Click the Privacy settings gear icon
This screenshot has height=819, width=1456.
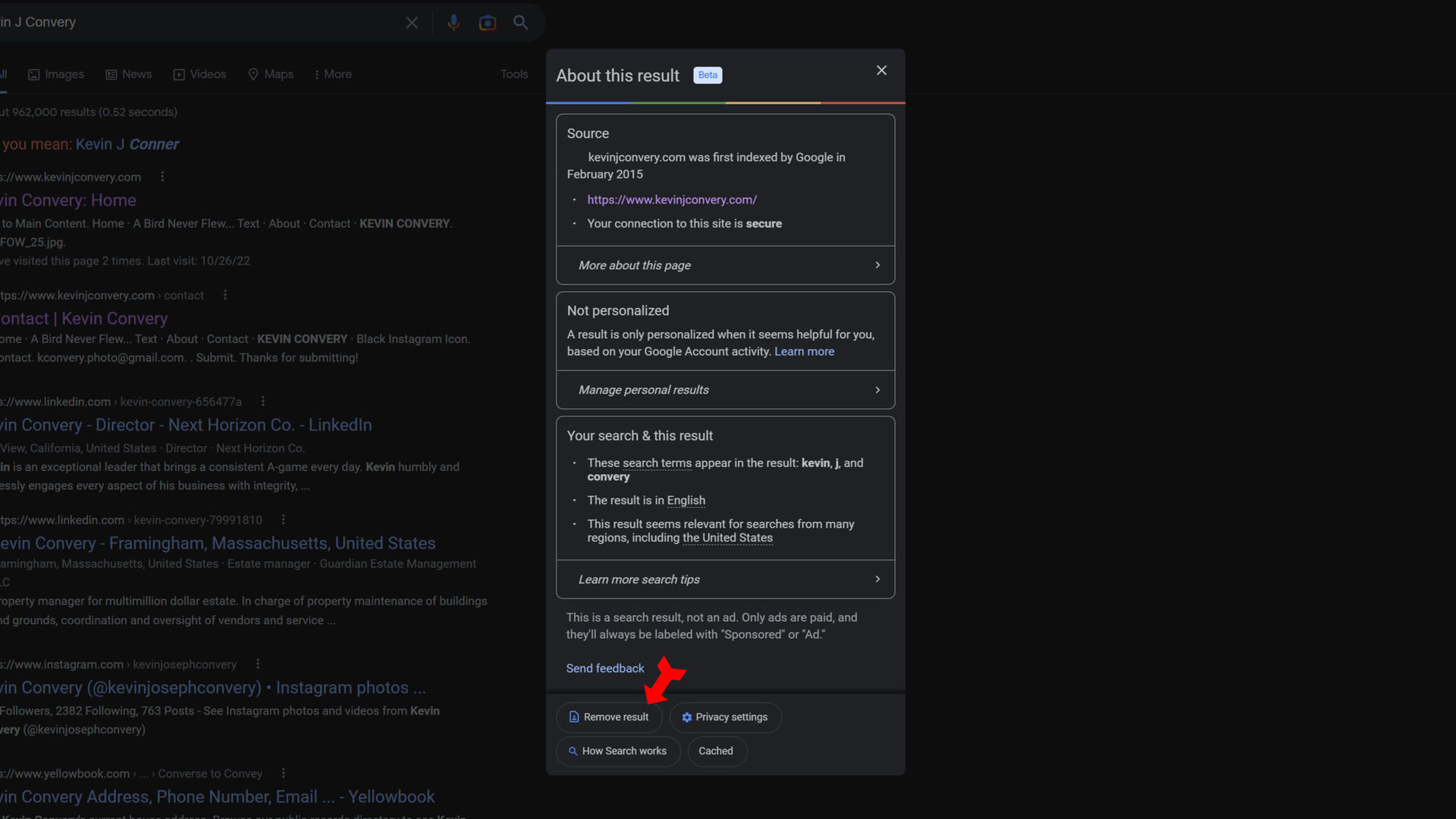point(686,717)
